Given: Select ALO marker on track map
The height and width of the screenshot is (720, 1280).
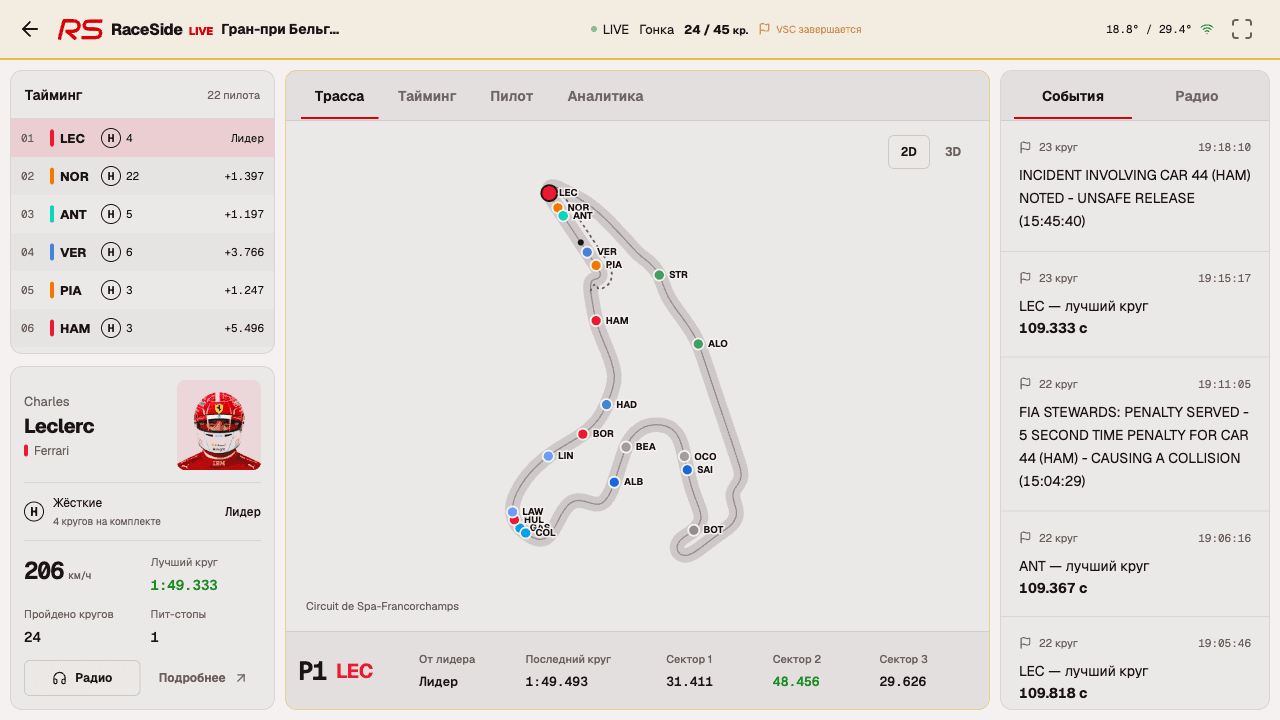Looking at the screenshot, I should 698,344.
